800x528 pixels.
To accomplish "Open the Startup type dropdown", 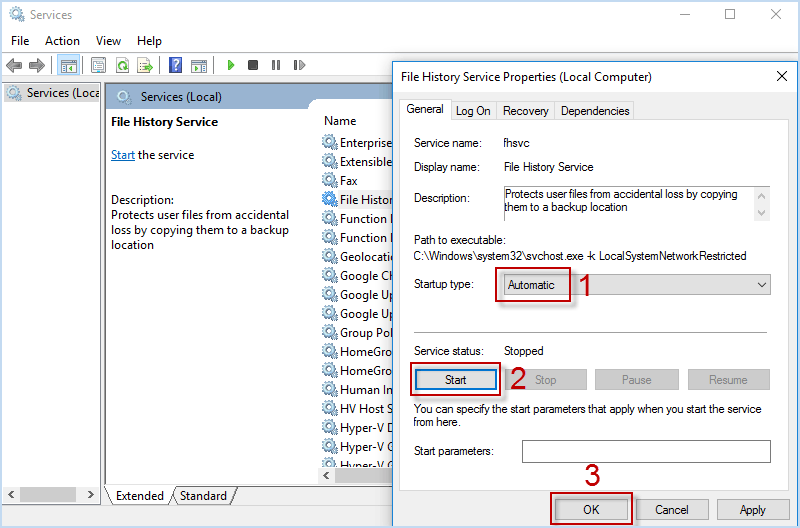I will (x=633, y=285).
